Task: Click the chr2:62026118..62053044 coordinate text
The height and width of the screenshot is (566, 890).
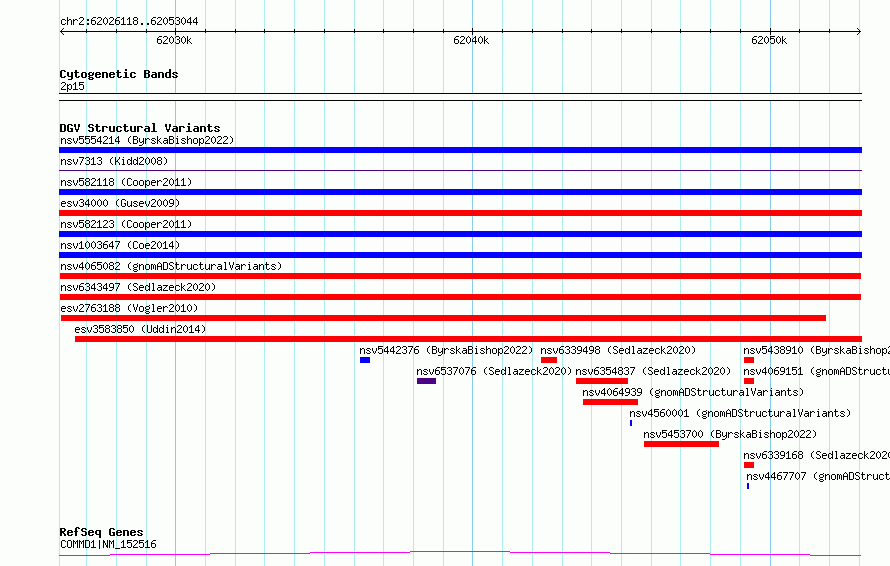Action: (129, 22)
